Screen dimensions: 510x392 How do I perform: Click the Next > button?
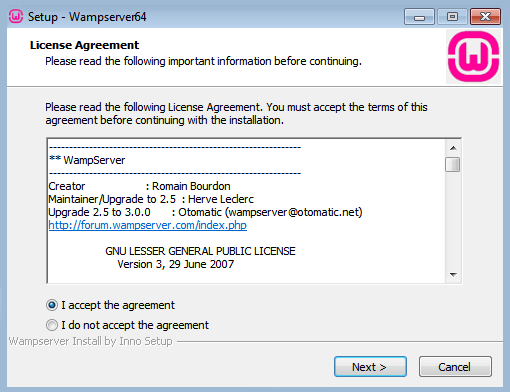[370, 367]
